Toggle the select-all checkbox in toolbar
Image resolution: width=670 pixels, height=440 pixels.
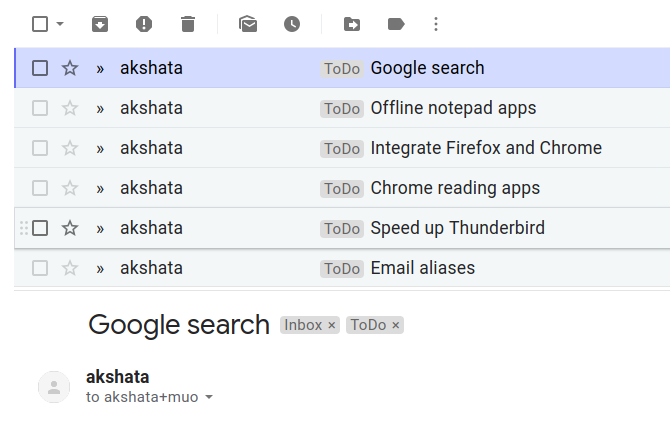(x=40, y=24)
